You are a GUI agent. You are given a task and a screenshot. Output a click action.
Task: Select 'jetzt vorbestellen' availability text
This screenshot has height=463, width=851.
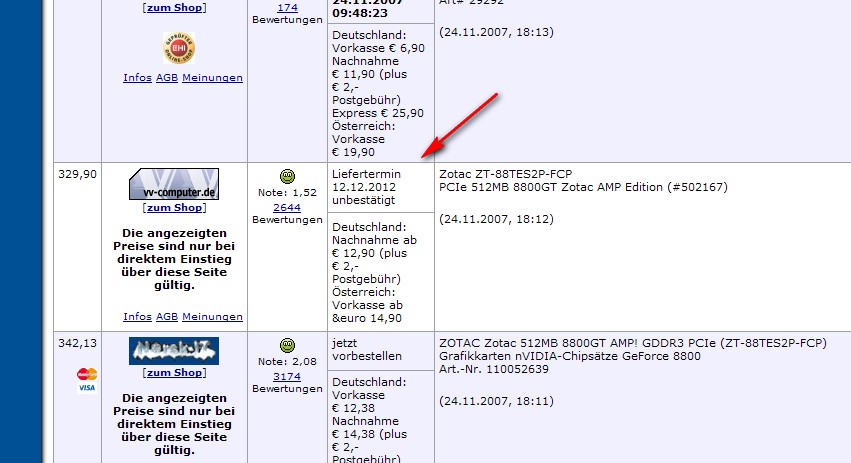pos(367,350)
